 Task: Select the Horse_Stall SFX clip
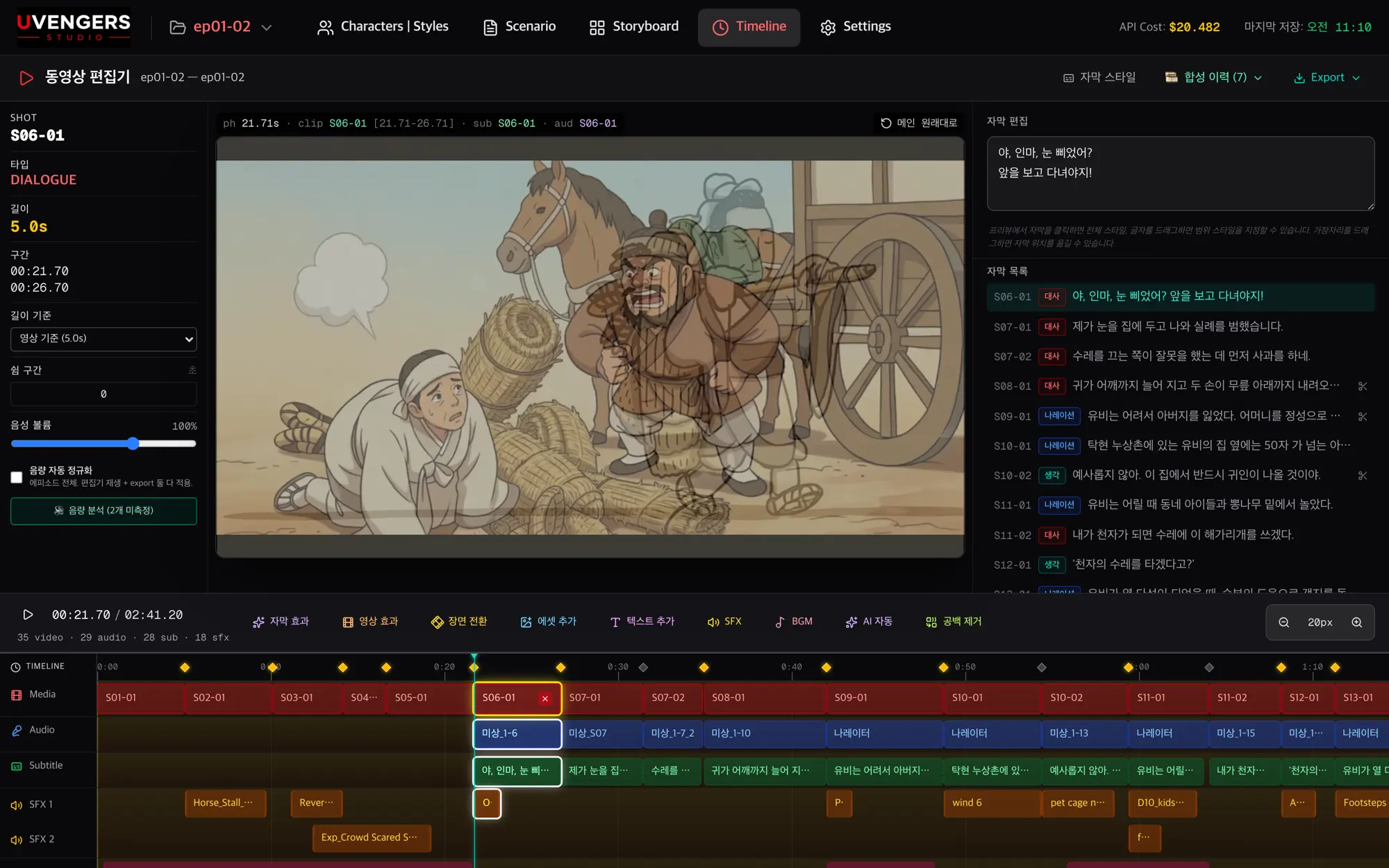[x=225, y=803]
